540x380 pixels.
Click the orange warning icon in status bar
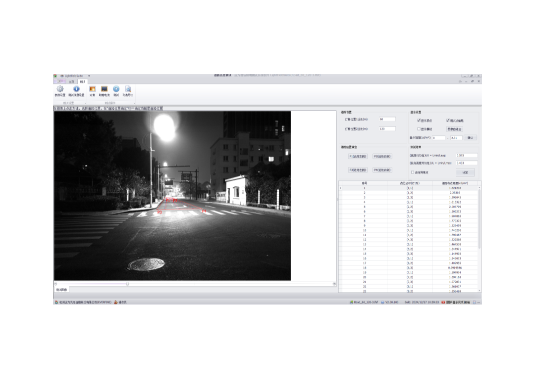click(116, 302)
